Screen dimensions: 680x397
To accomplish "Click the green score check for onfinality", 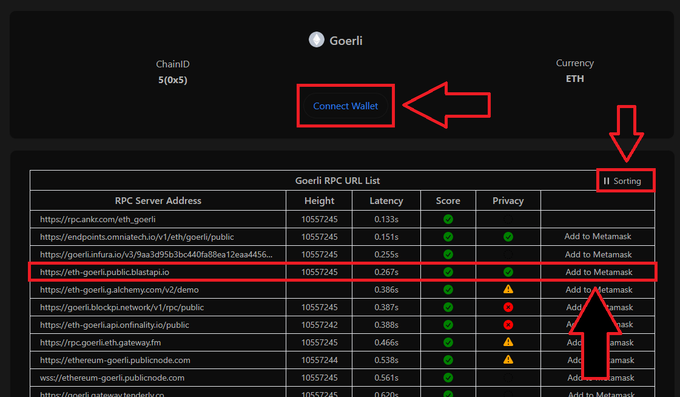I will [448, 325].
